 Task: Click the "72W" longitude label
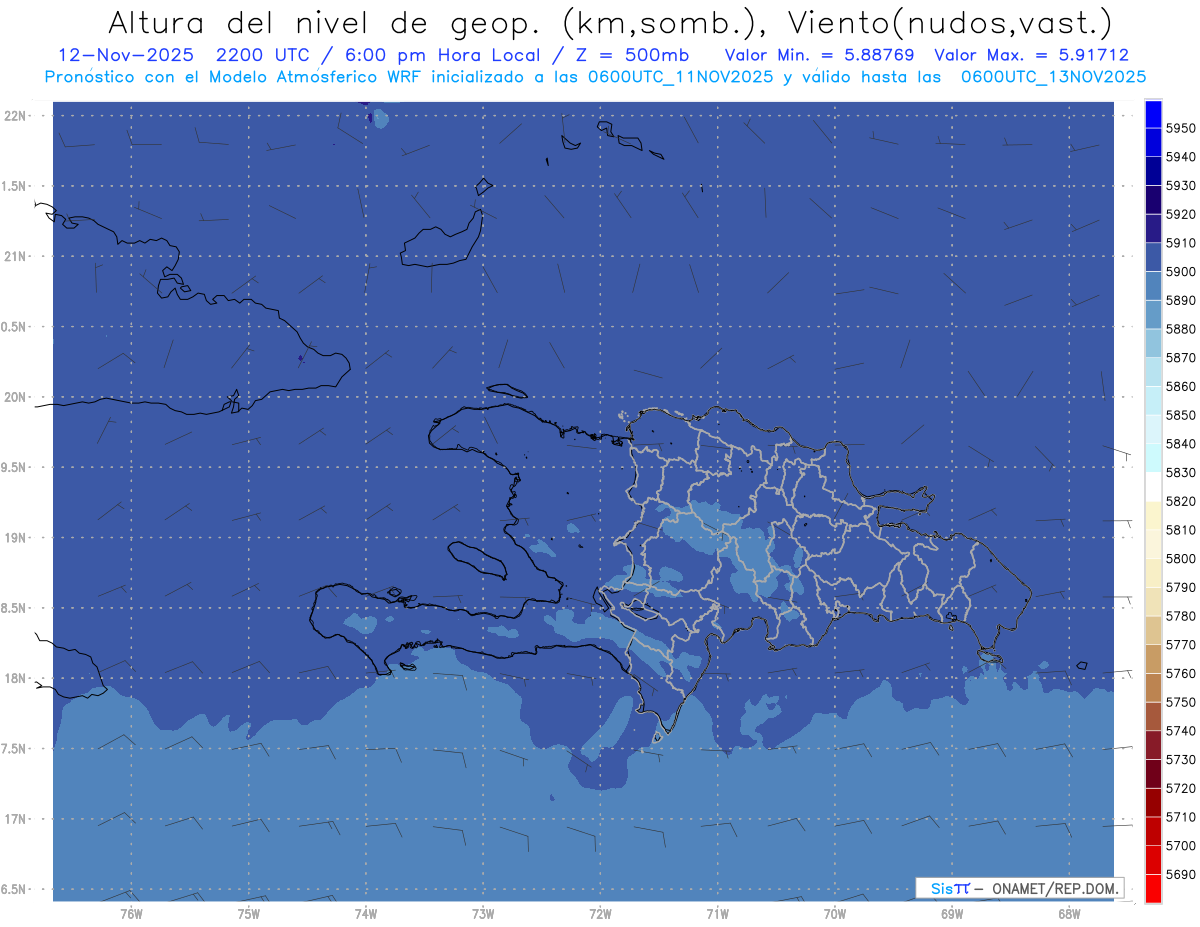600,912
